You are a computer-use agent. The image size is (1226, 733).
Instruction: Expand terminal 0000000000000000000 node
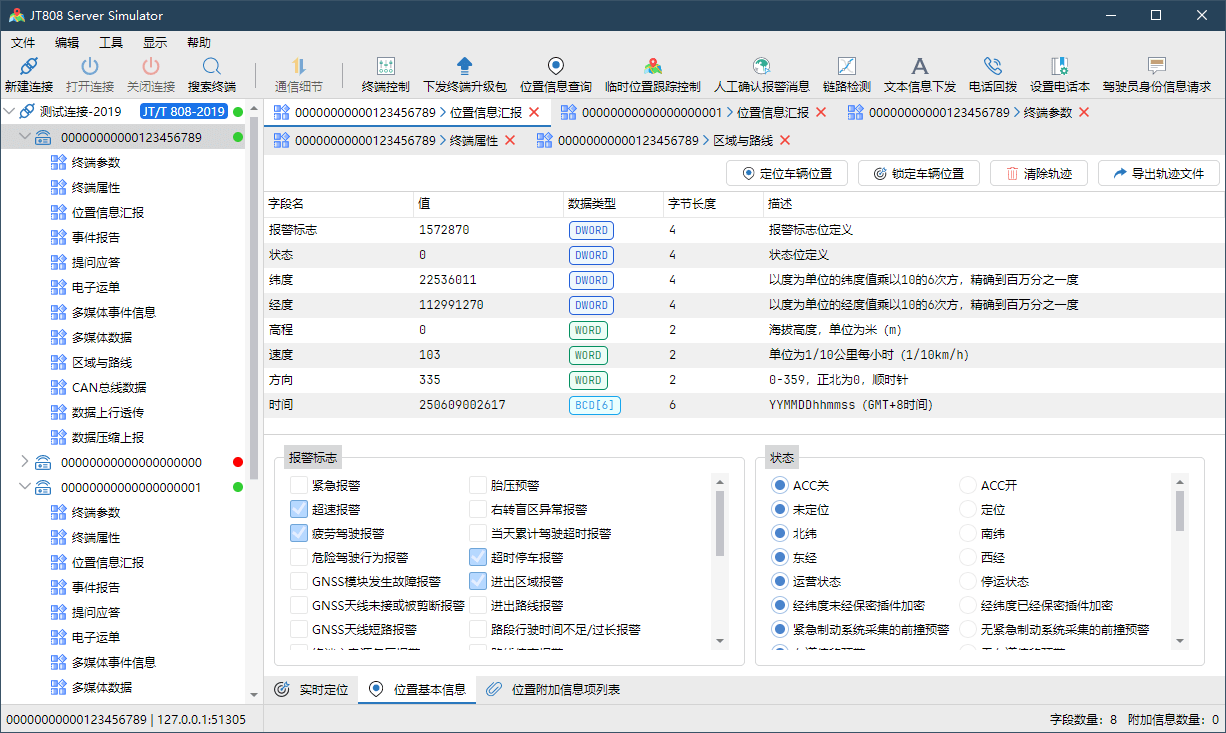tap(25, 462)
